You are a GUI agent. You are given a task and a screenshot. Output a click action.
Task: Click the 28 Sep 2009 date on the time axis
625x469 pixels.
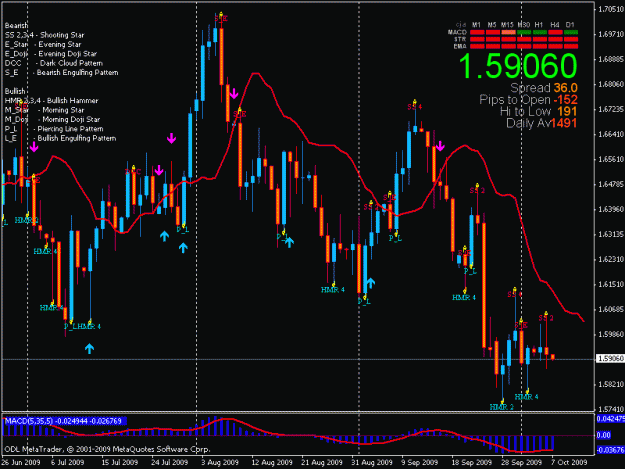click(x=521, y=462)
